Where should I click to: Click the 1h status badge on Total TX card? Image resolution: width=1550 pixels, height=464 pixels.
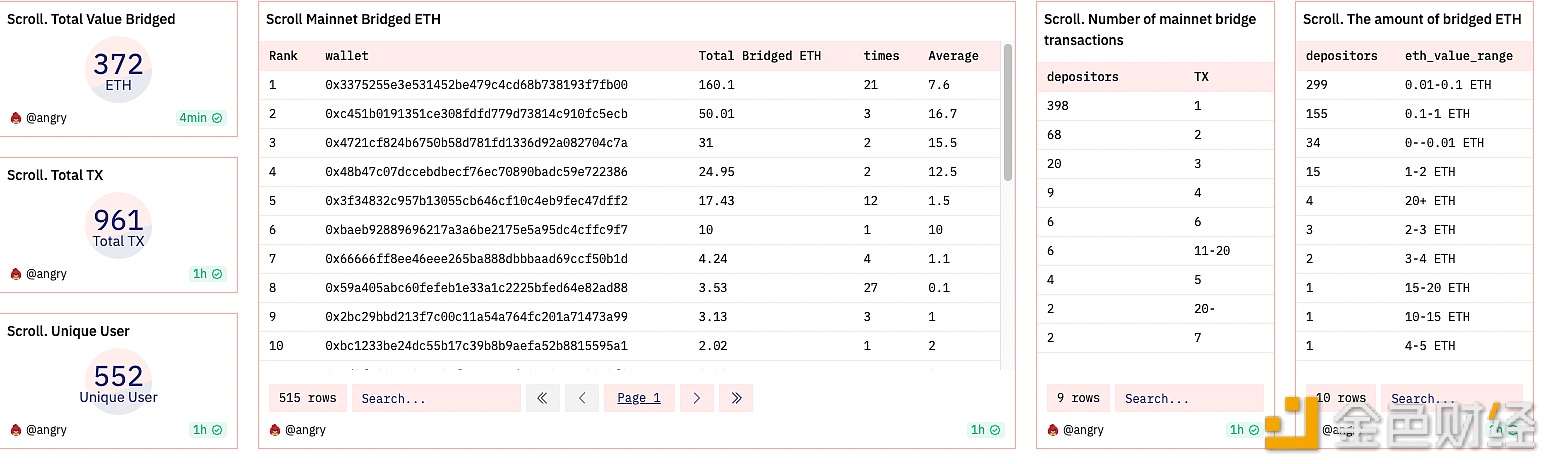(x=208, y=274)
